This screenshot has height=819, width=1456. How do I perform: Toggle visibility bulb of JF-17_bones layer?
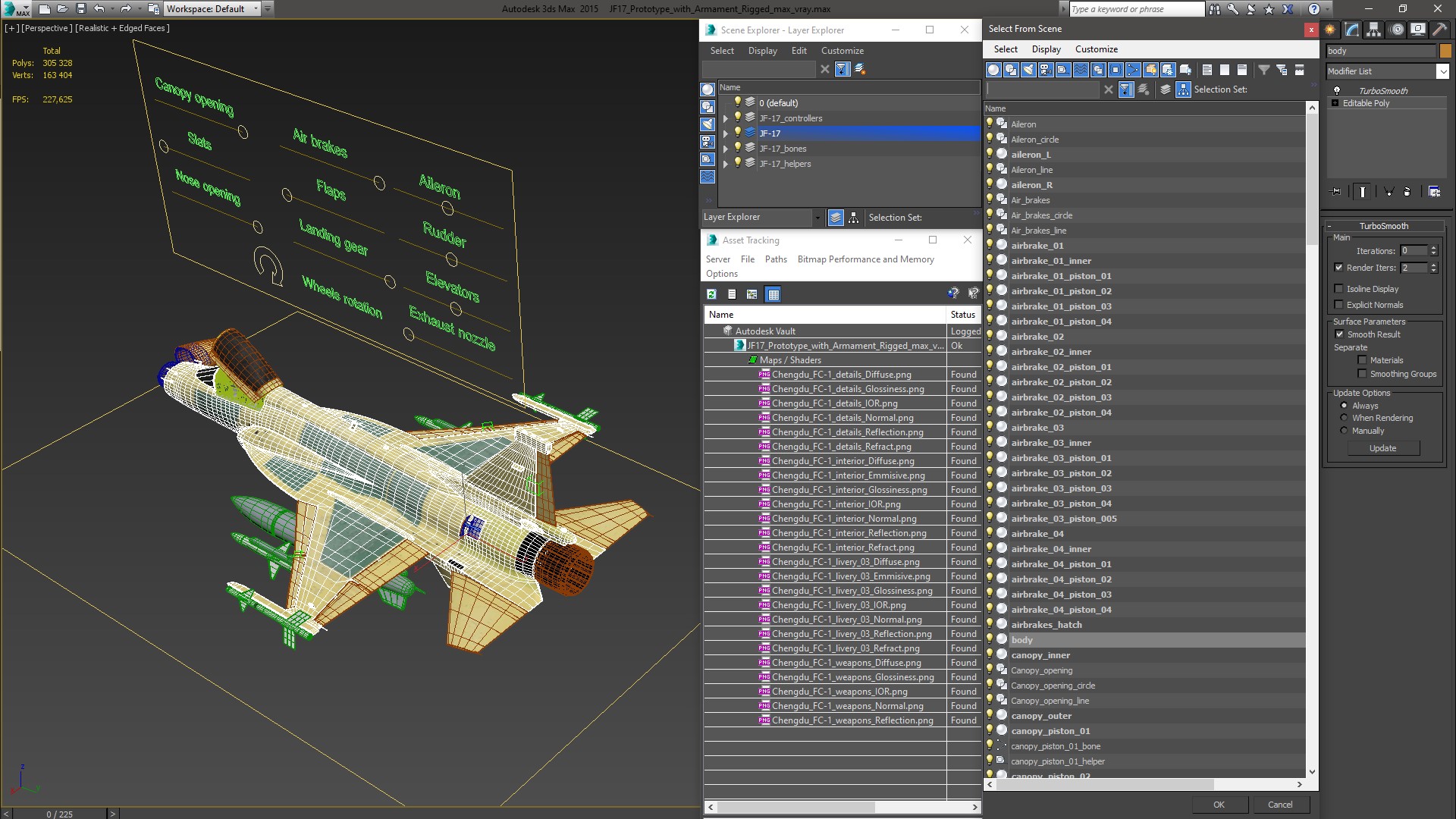737,148
